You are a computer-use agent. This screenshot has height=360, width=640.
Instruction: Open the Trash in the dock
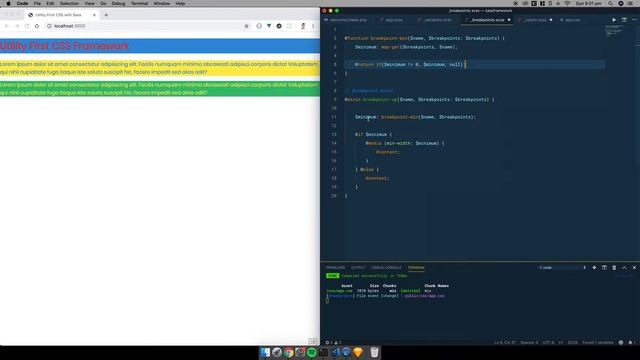(x=374, y=352)
